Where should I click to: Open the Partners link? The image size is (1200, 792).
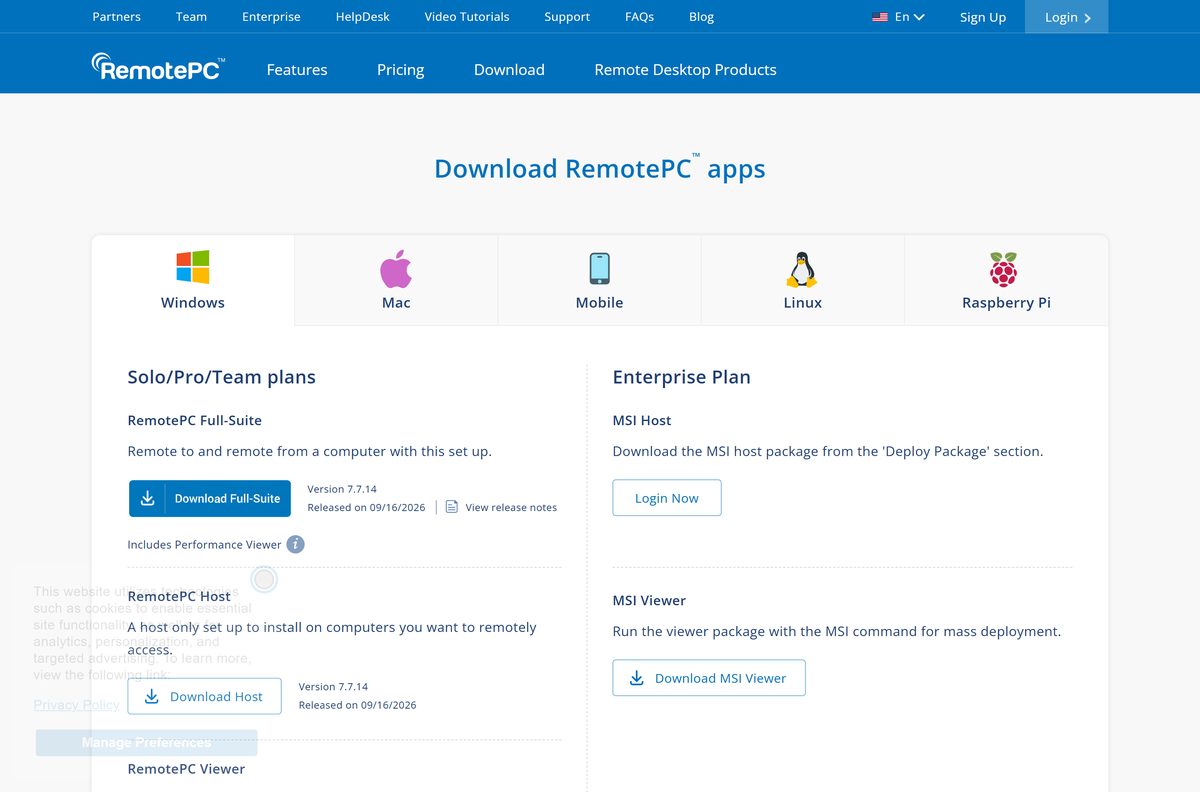(116, 17)
